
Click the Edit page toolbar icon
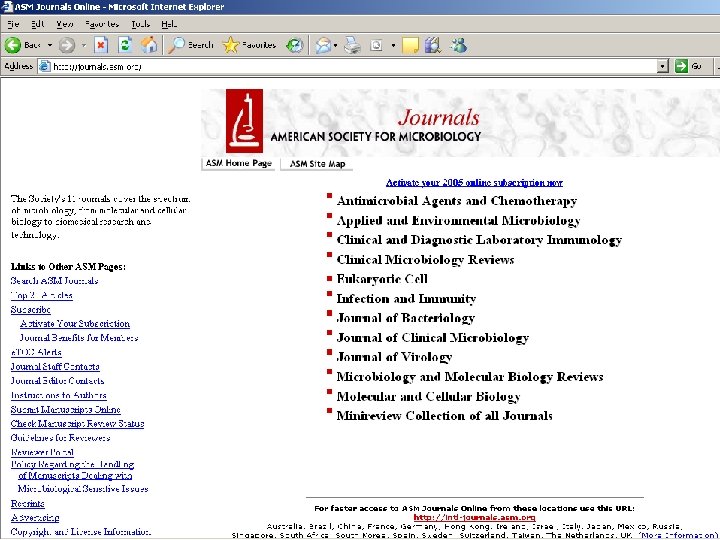(x=376, y=45)
